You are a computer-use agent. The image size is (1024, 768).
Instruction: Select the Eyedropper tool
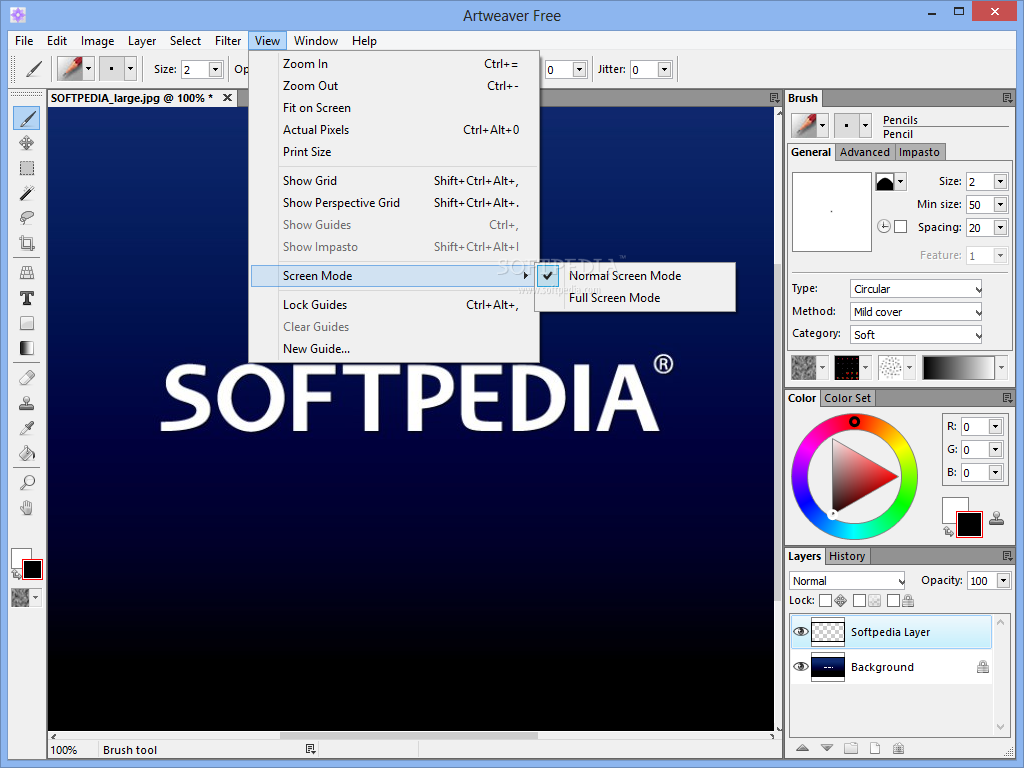pos(27,428)
